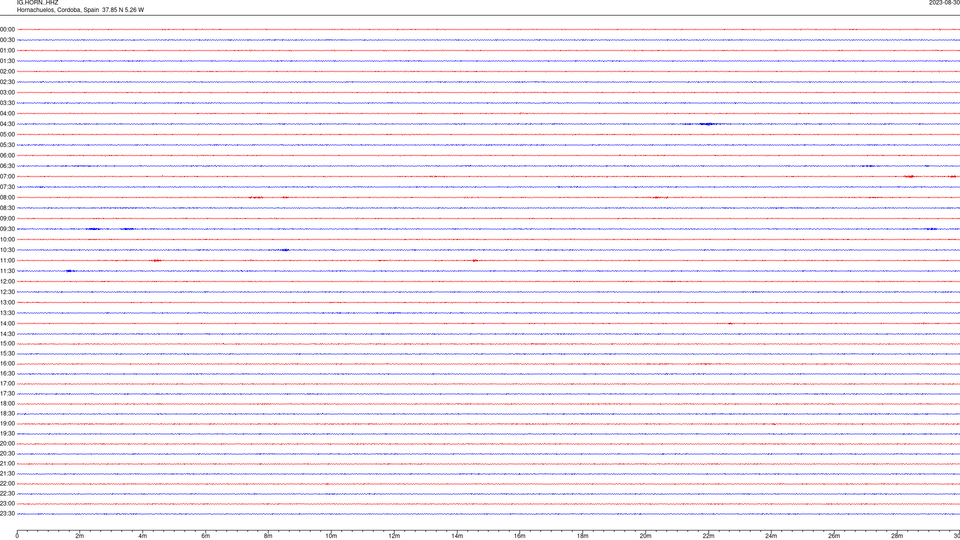Select the 04:30 trace label

pos(7,124)
